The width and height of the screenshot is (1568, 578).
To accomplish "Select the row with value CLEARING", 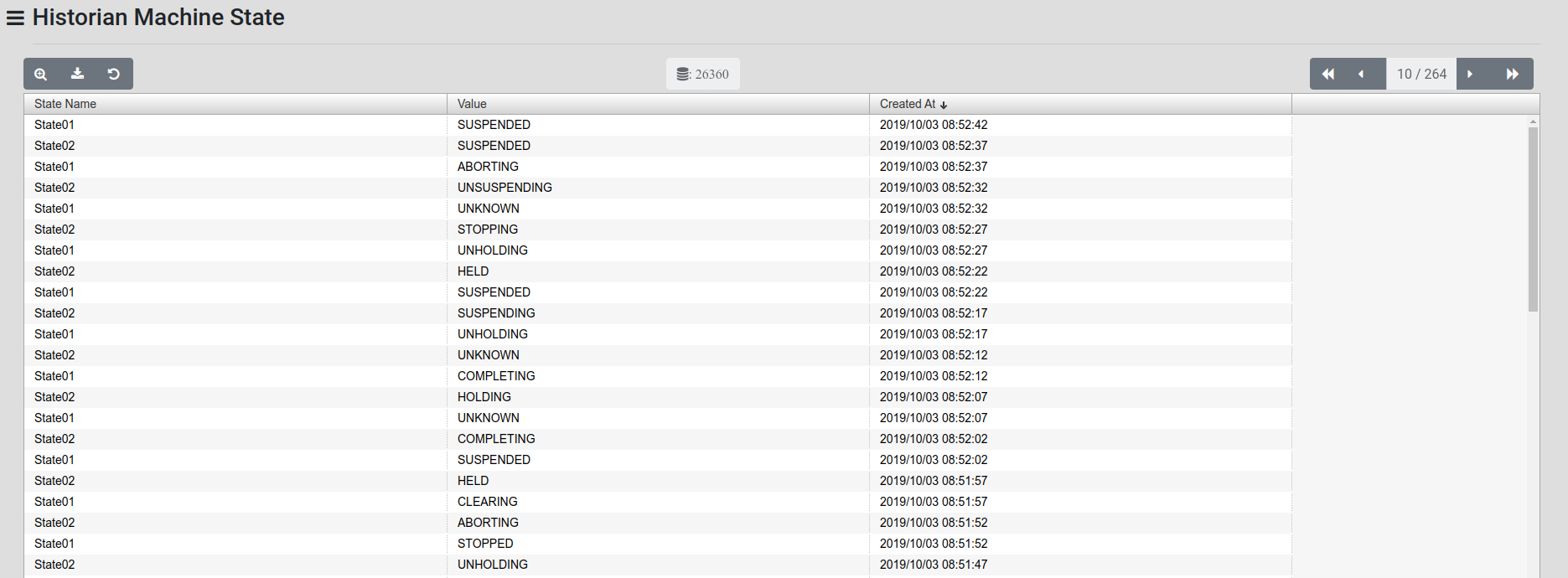I will (487, 502).
